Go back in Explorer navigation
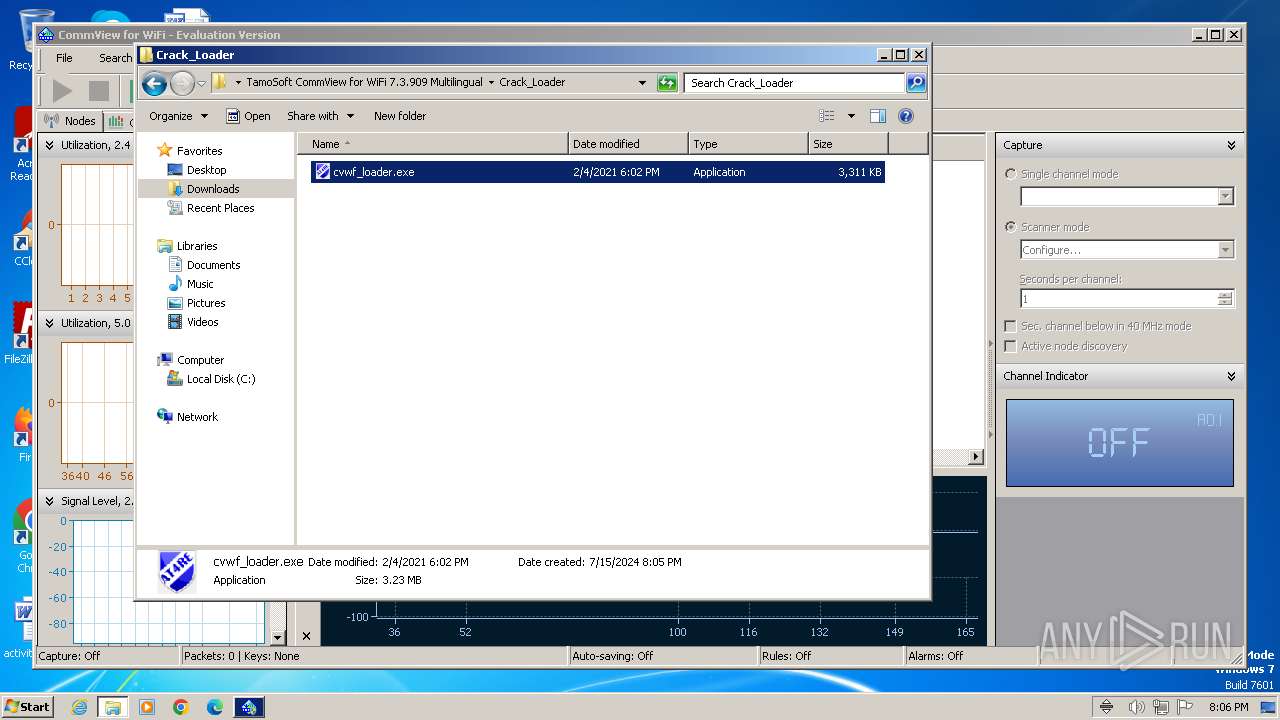Screen dimensions: 1280x720 point(154,83)
